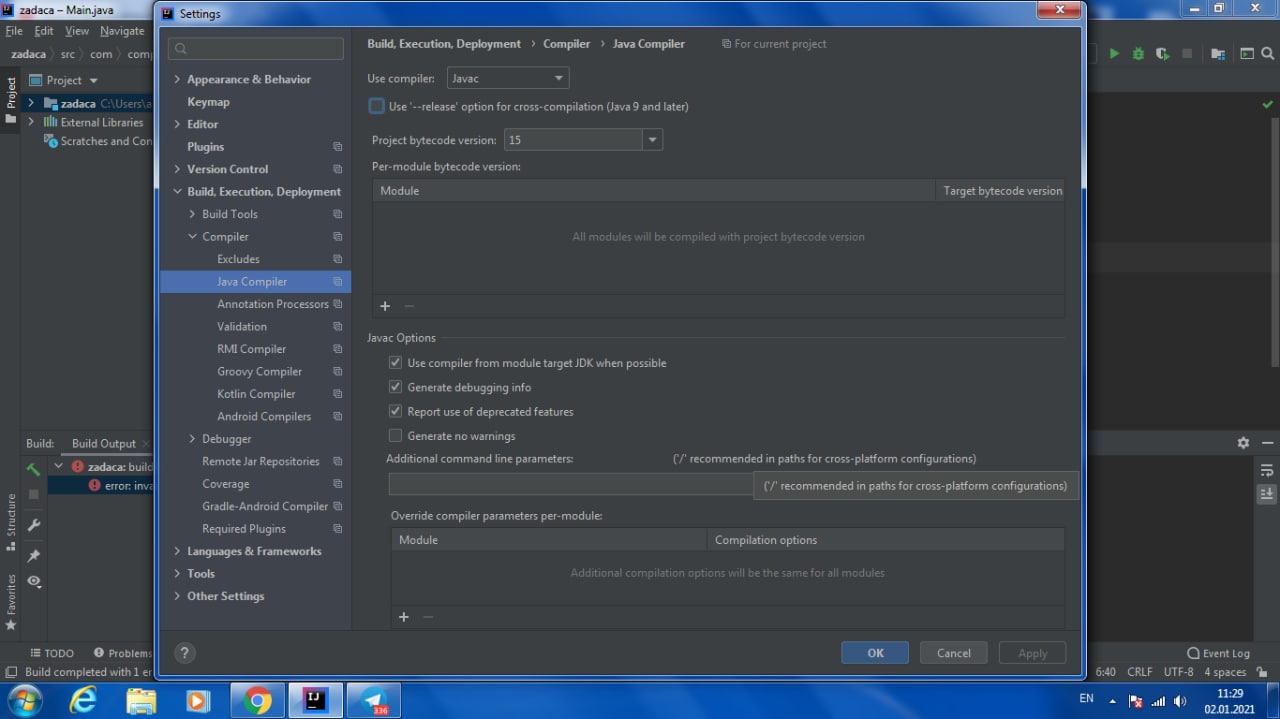This screenshot has width=1280, height=719.
Task: Click the Cancel button
Action: [x=953, y=653]
